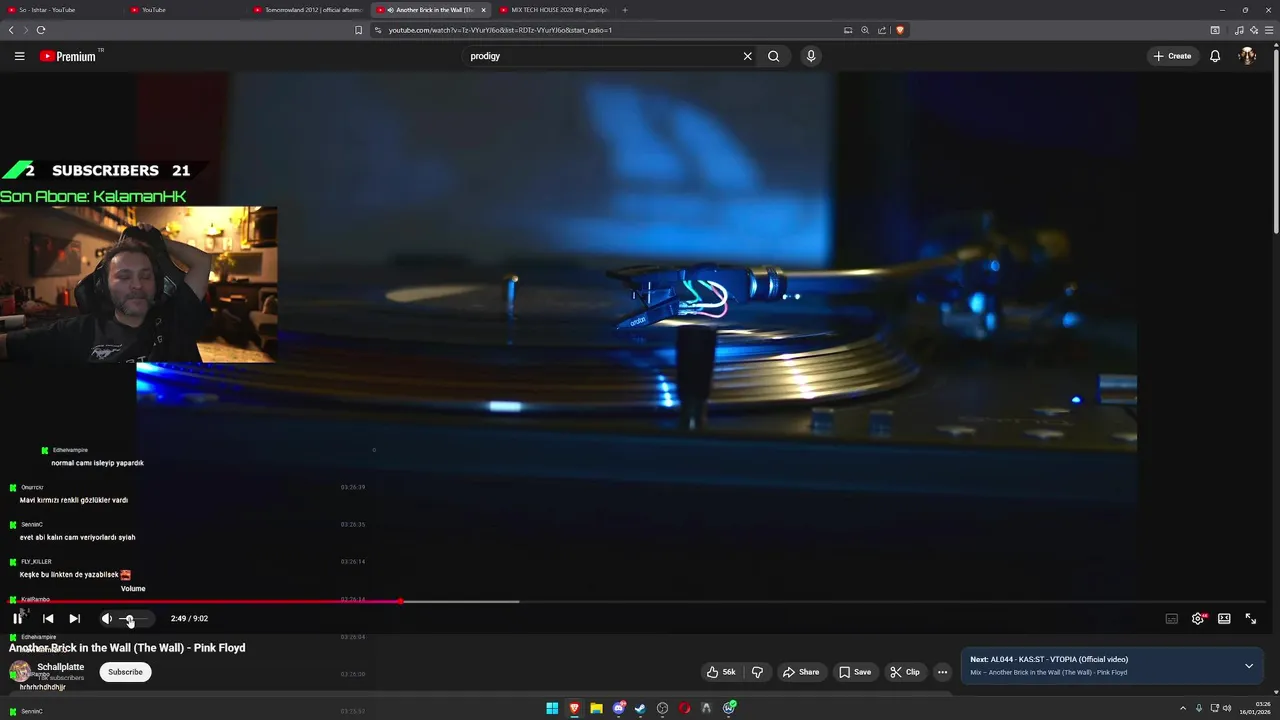
Task: Bookmark this page
Action: (x=358, y=30)
